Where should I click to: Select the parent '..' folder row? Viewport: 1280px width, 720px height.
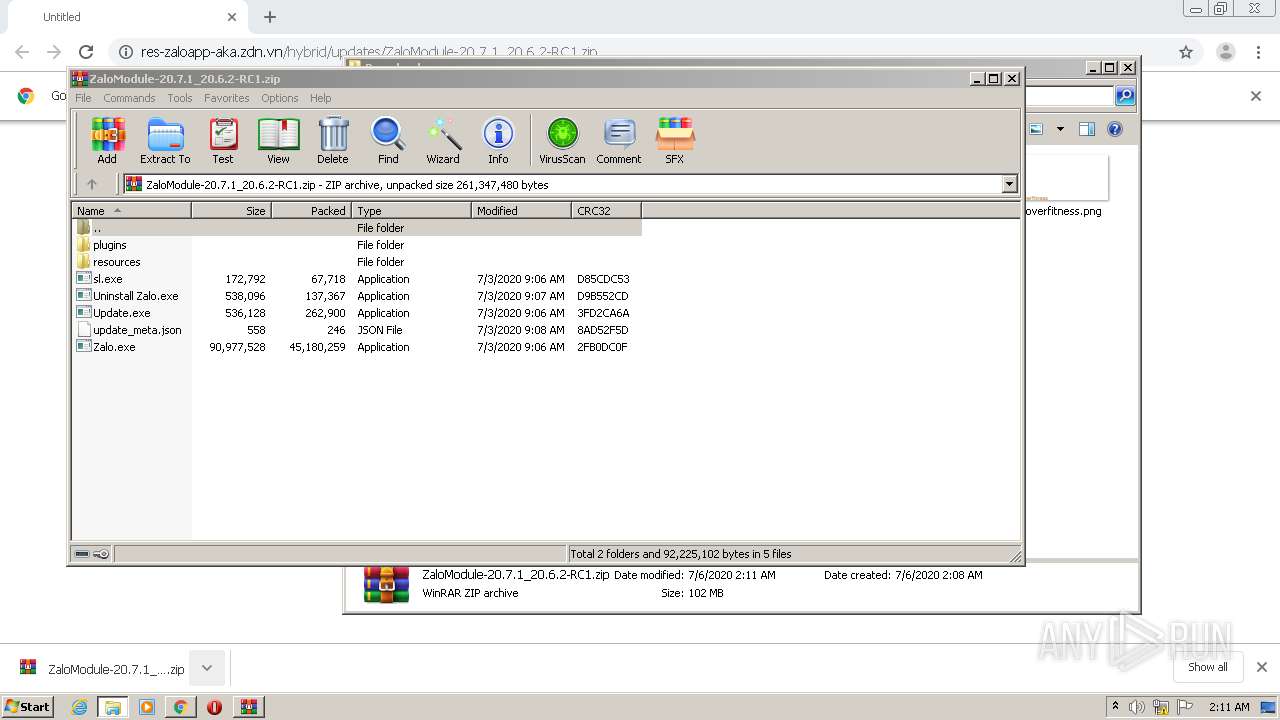click(x=356, y=228)
